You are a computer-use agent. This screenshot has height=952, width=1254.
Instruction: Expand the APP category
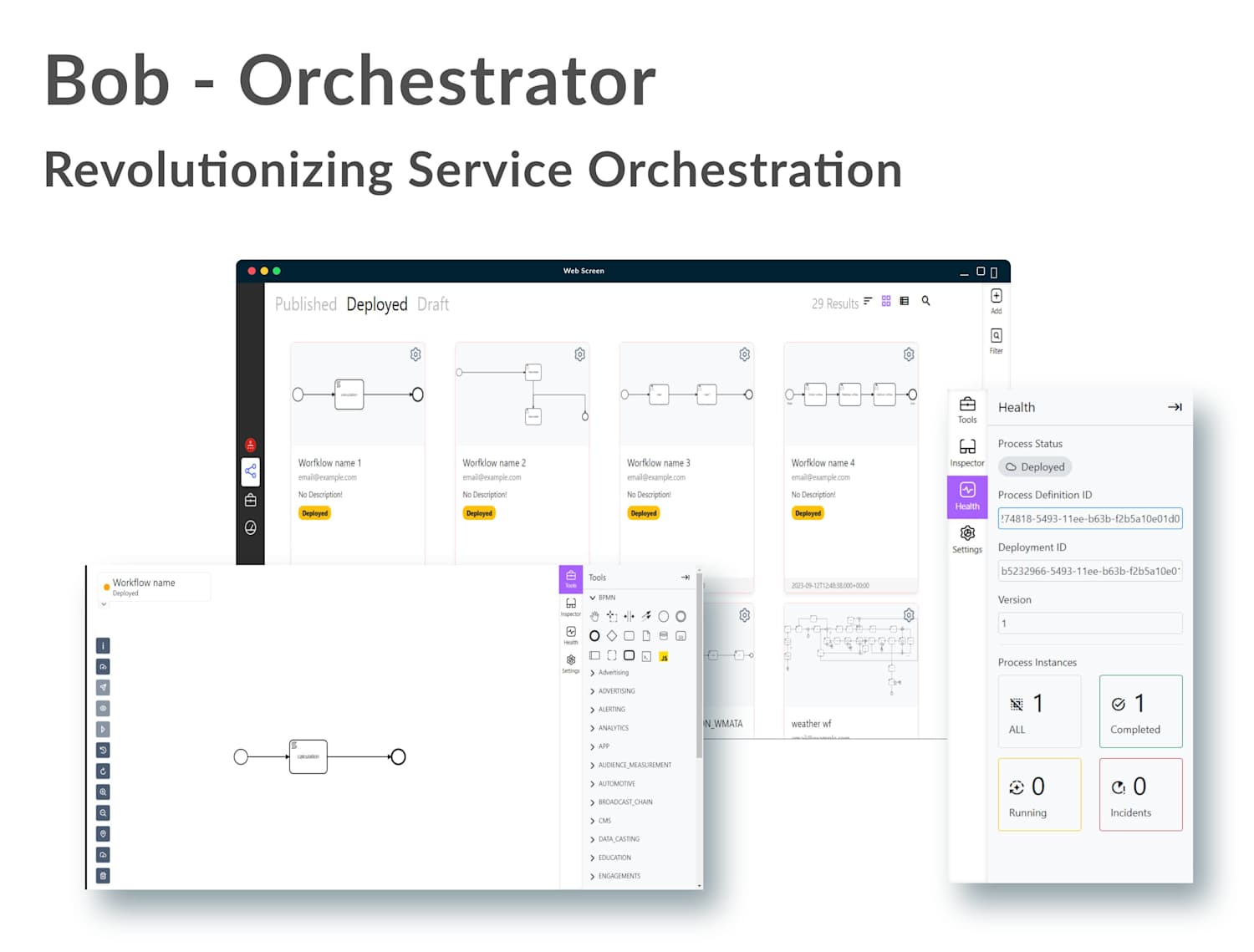pos(599,746)
